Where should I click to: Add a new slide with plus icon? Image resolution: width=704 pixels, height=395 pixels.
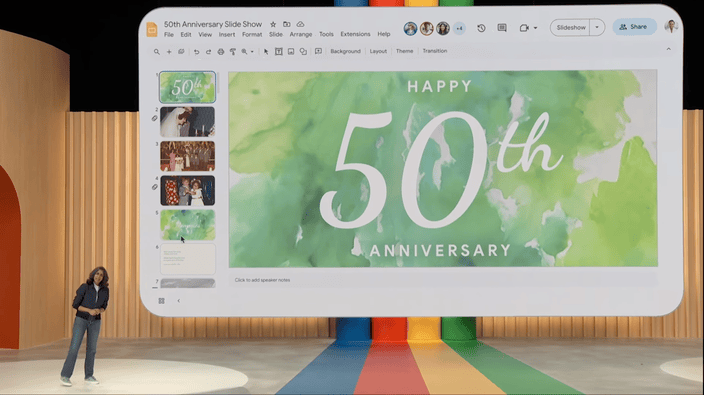coord(169,52)
